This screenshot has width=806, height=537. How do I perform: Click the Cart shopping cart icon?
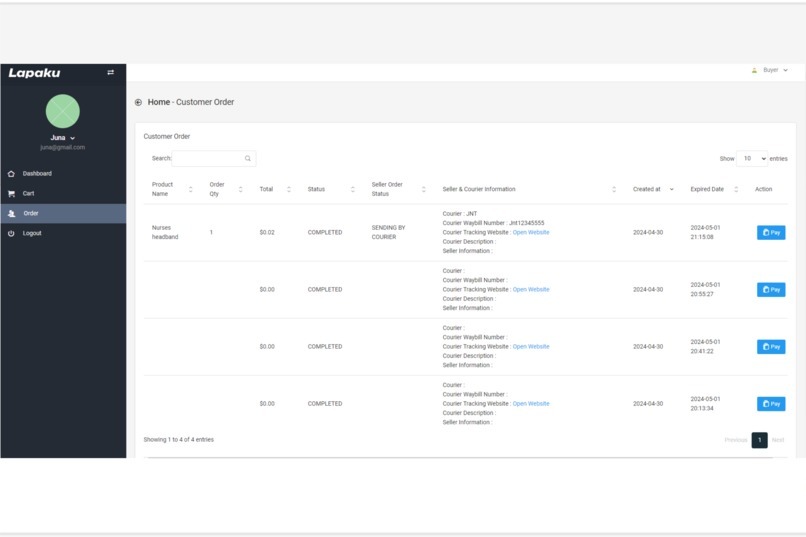11,194
